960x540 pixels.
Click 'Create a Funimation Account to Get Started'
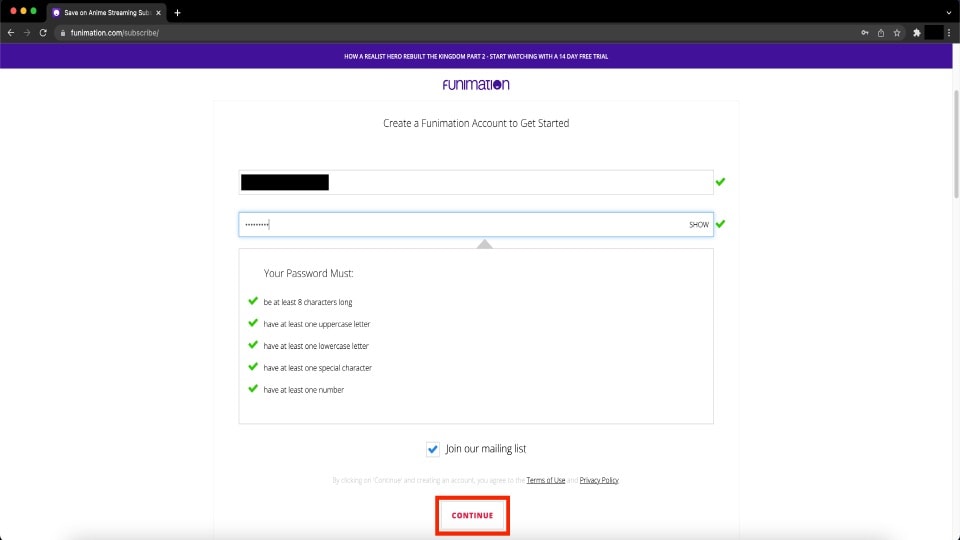(476, 123)
